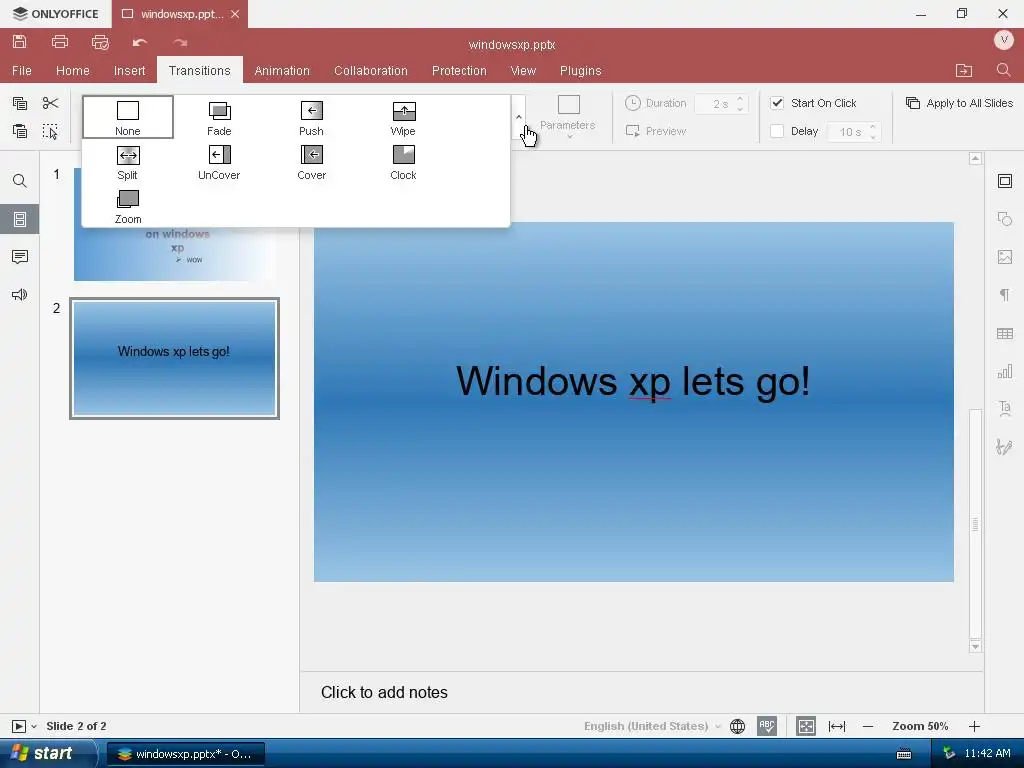Zoom out with the minus button
This screenshot has width=1024, height=768.
coord(868,726)
